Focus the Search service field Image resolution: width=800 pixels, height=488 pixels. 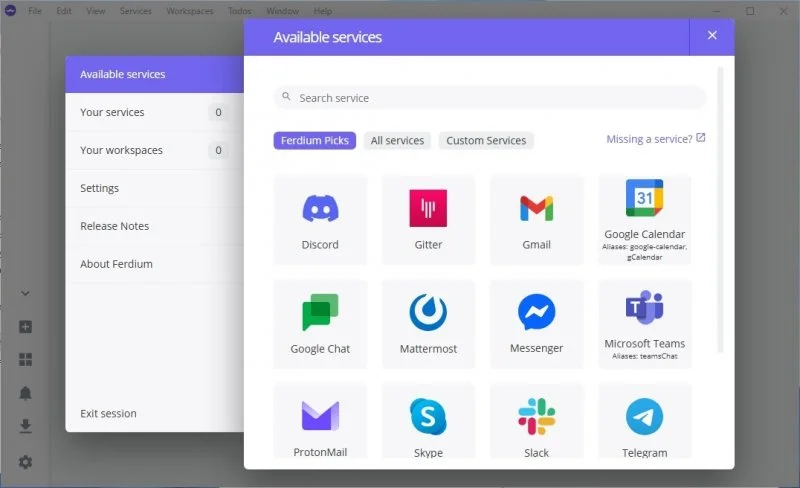coord(490,97)
